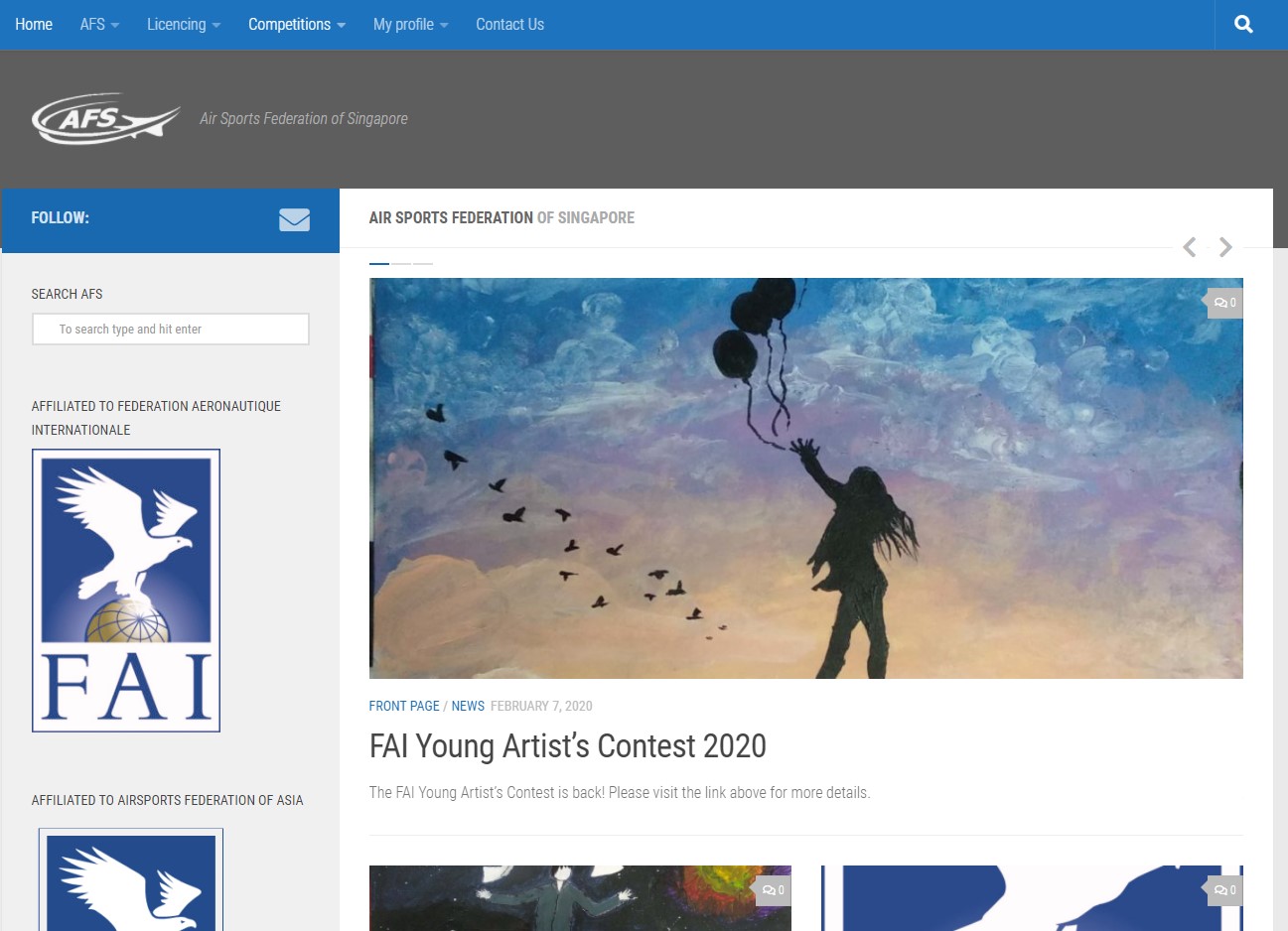
Task: Click the Search AFS text field
Action: pyautogui.click(x=171, y=330)
